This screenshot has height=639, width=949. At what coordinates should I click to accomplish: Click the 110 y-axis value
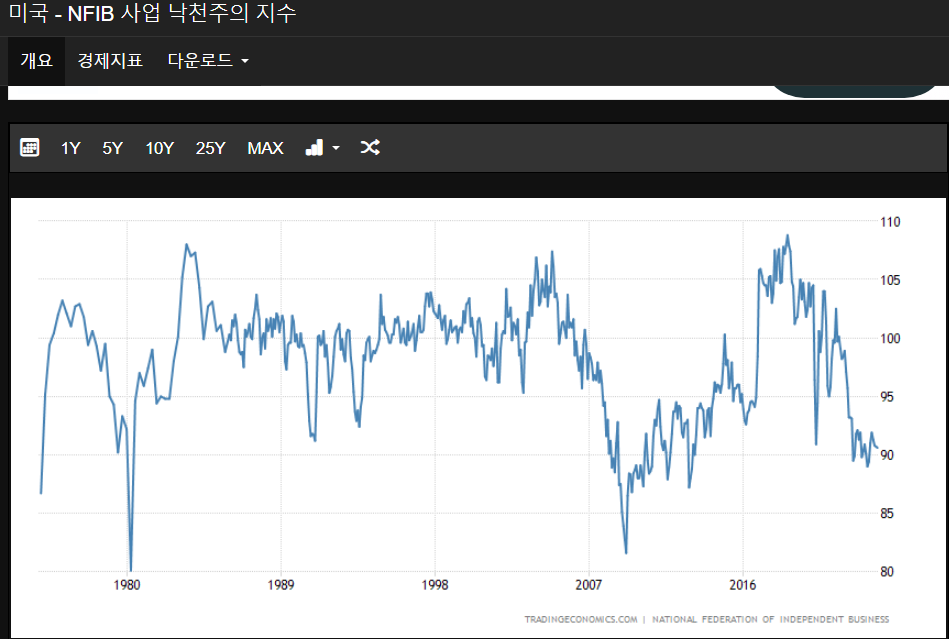(x=890, y=222)
